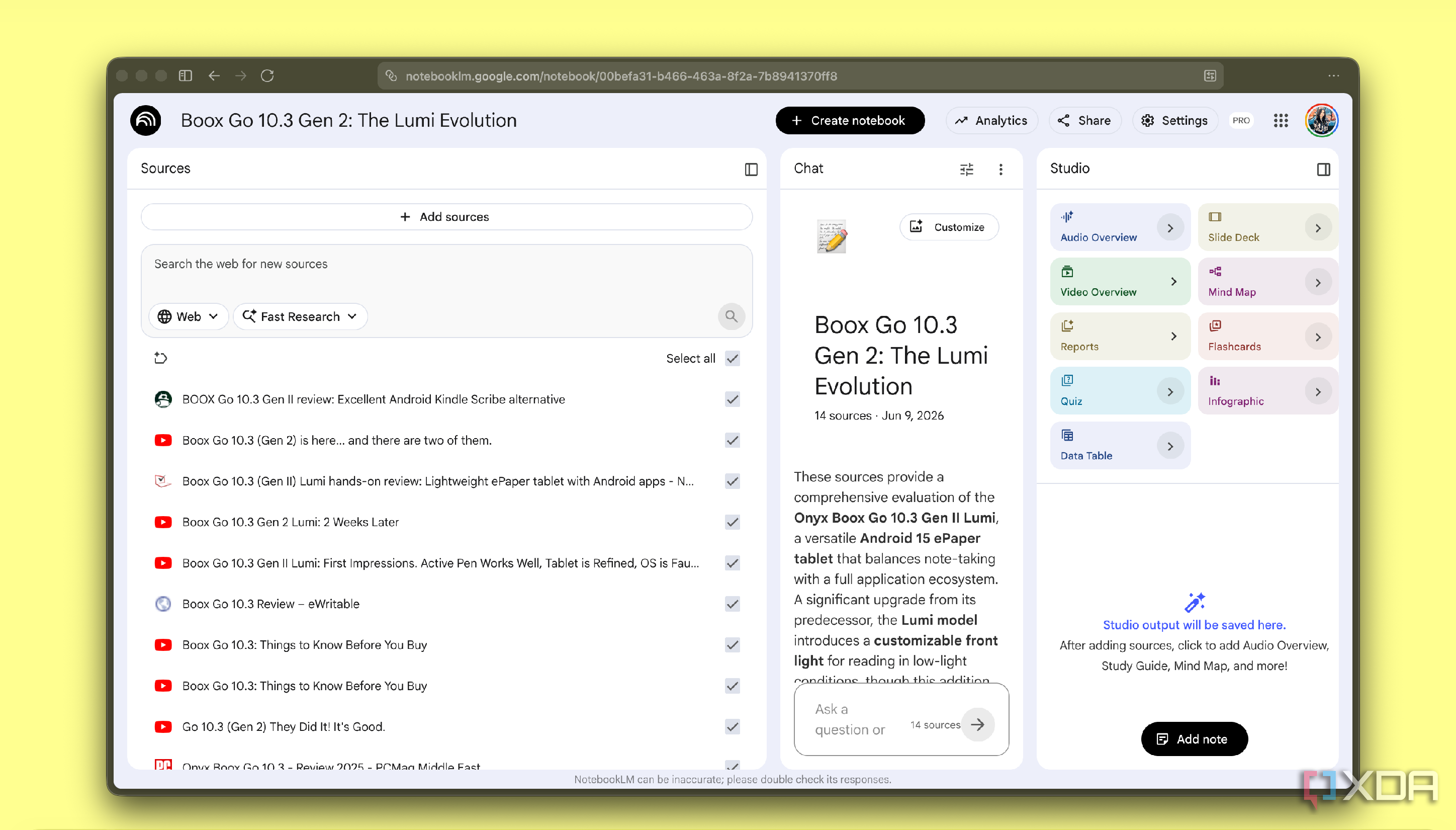This screenshot has height=830, width=1456.
Task: Reload the page in the browser toolbar
Action: tap(267, 76)
